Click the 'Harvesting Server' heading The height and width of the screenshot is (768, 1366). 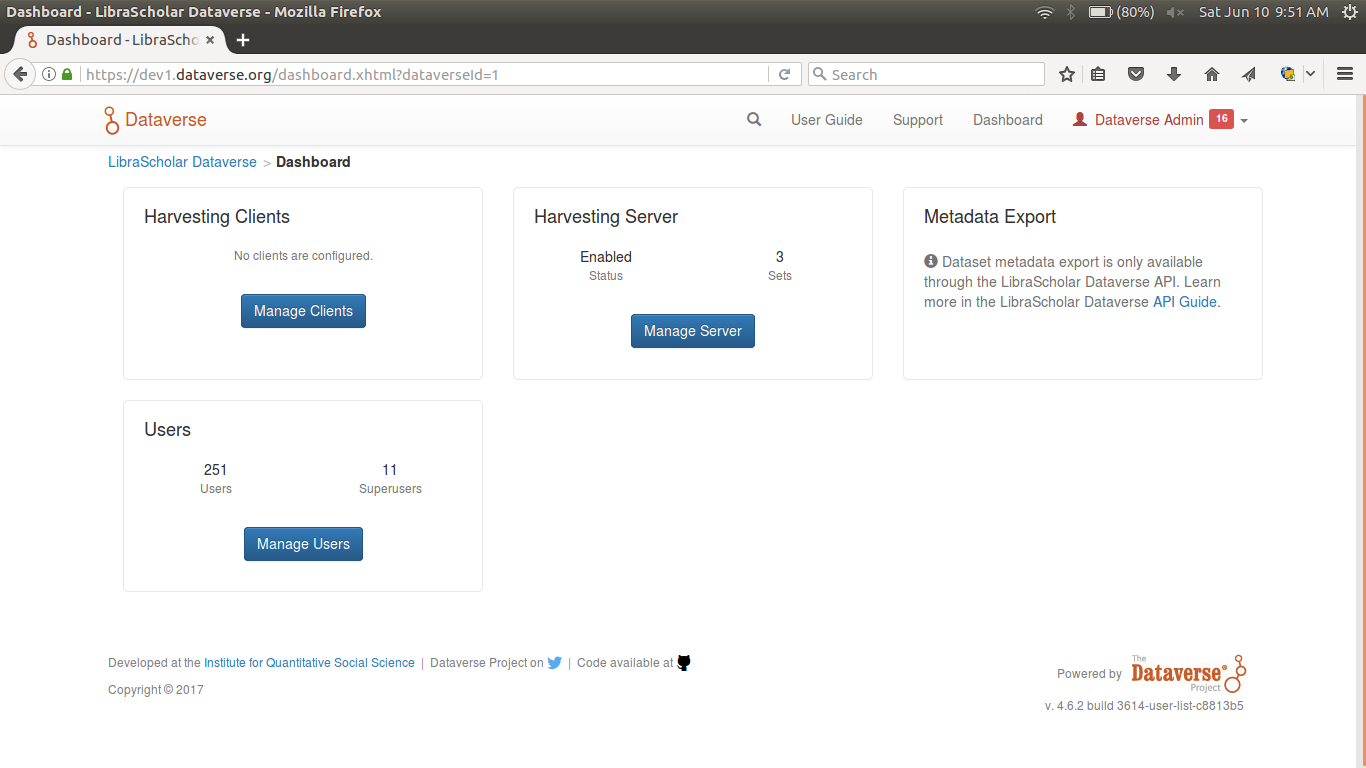click(606, 217)
